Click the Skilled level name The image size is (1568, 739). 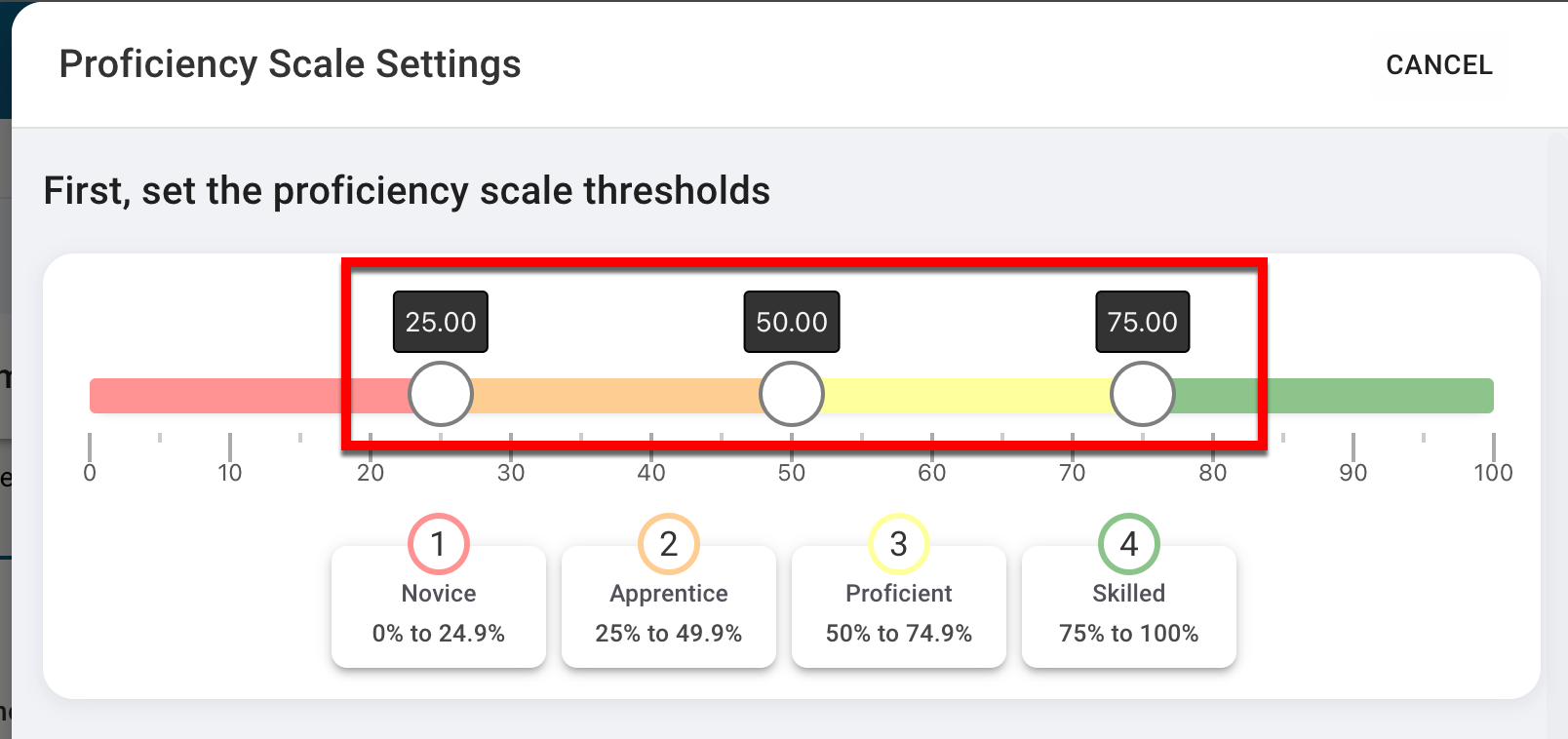(x=1129, y=594)
